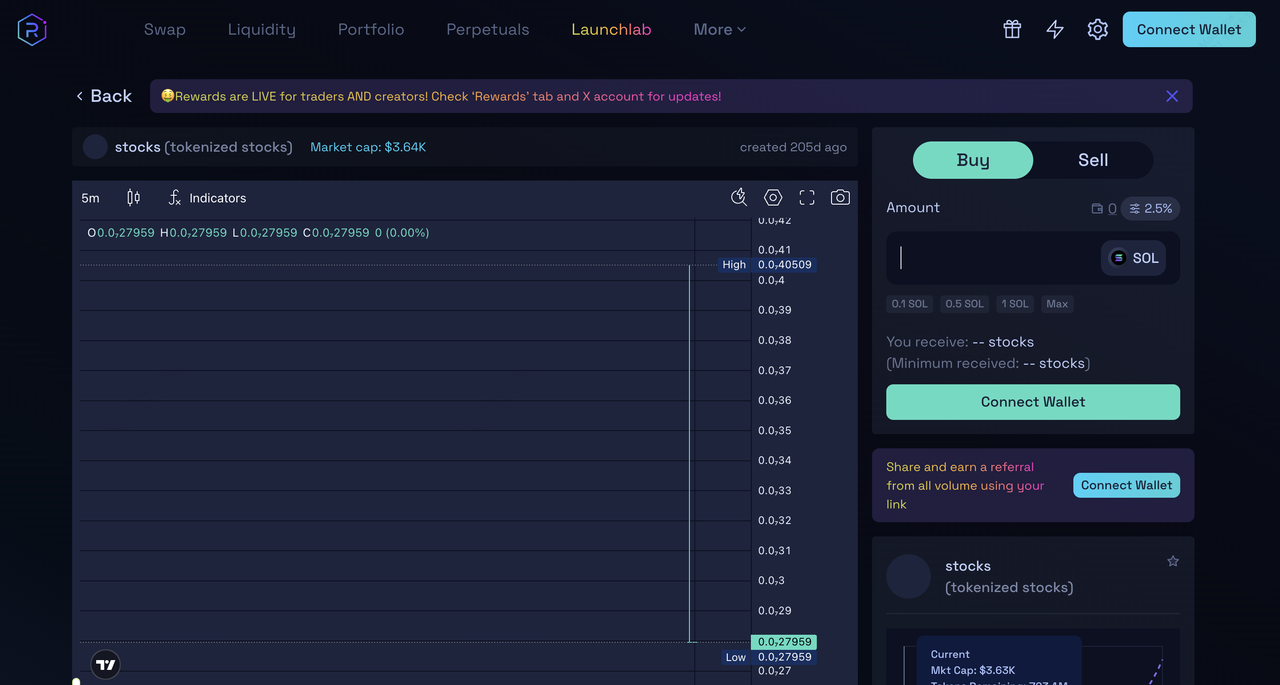Select the candlestick chart type icon

[x=134, y=198]
